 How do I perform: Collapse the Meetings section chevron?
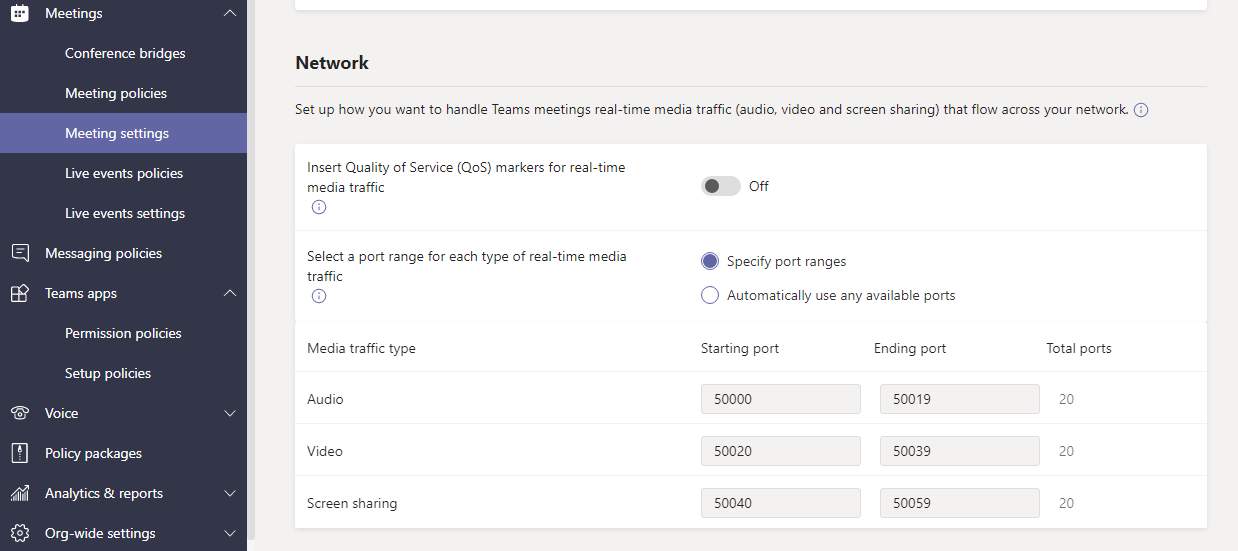click(230, 13)
